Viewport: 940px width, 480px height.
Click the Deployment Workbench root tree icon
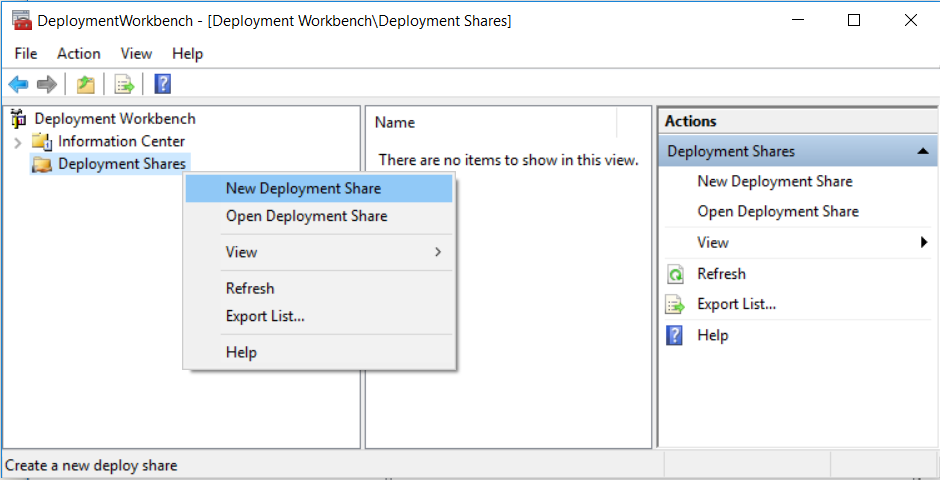[x=19, y=119]
